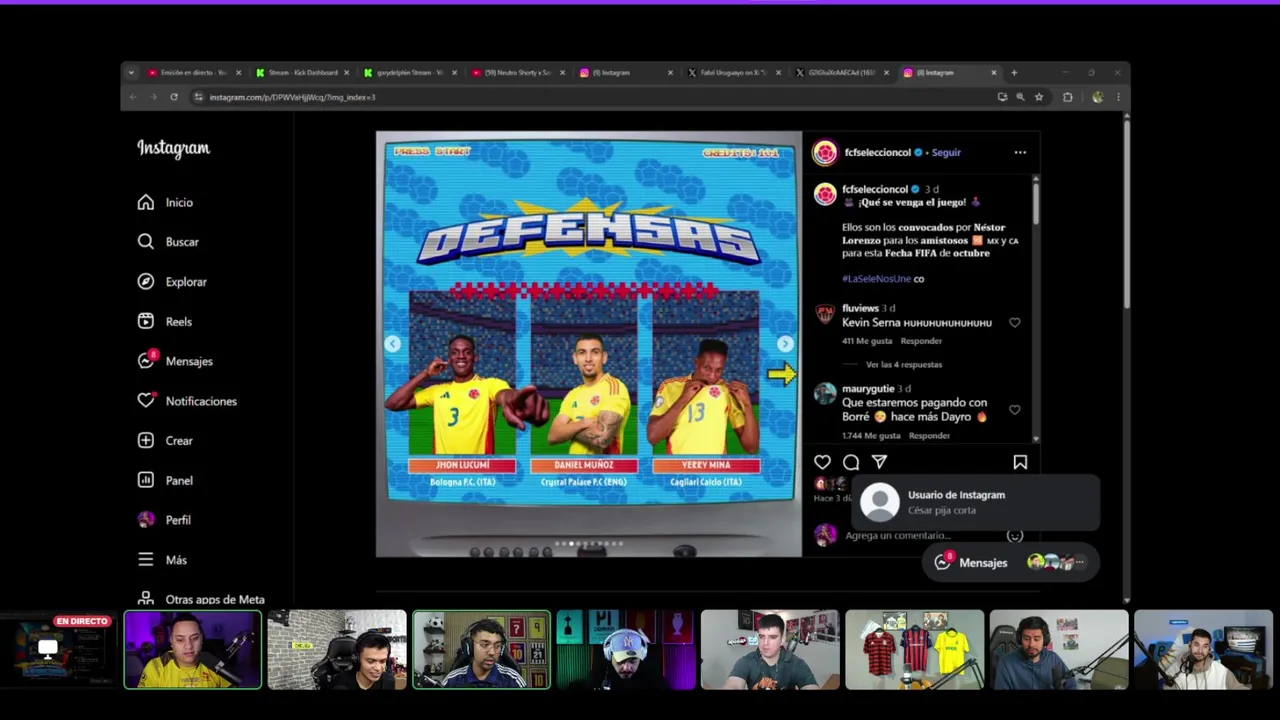Save post with the bookmark icon
Image resolution: width=1280 pixels, height=720 pixels.
pos(1020,462)
